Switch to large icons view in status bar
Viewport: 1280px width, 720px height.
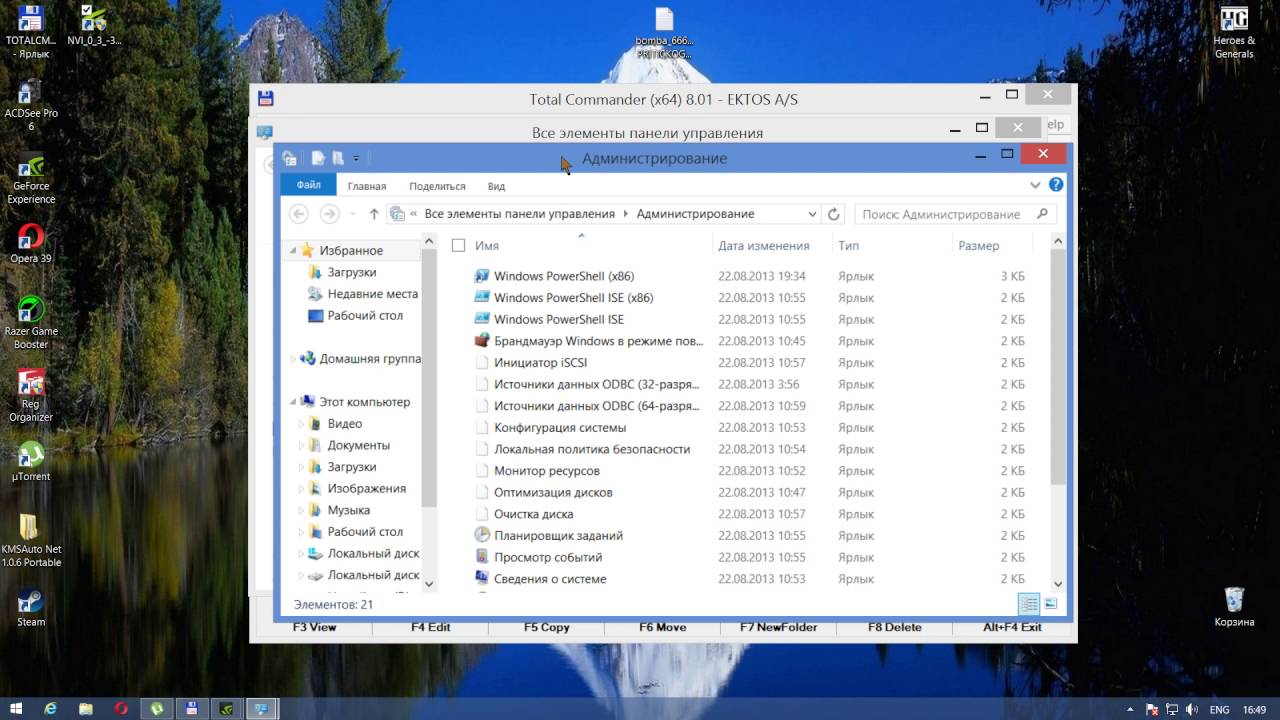1050,604
